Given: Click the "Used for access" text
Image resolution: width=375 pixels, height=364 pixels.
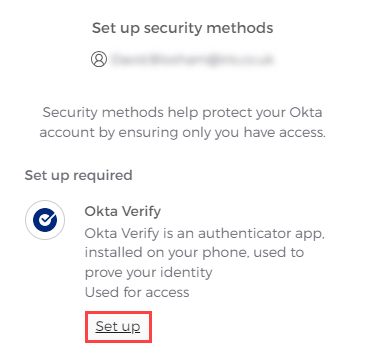Looking at the screenshot, I should tap(137, 292).
